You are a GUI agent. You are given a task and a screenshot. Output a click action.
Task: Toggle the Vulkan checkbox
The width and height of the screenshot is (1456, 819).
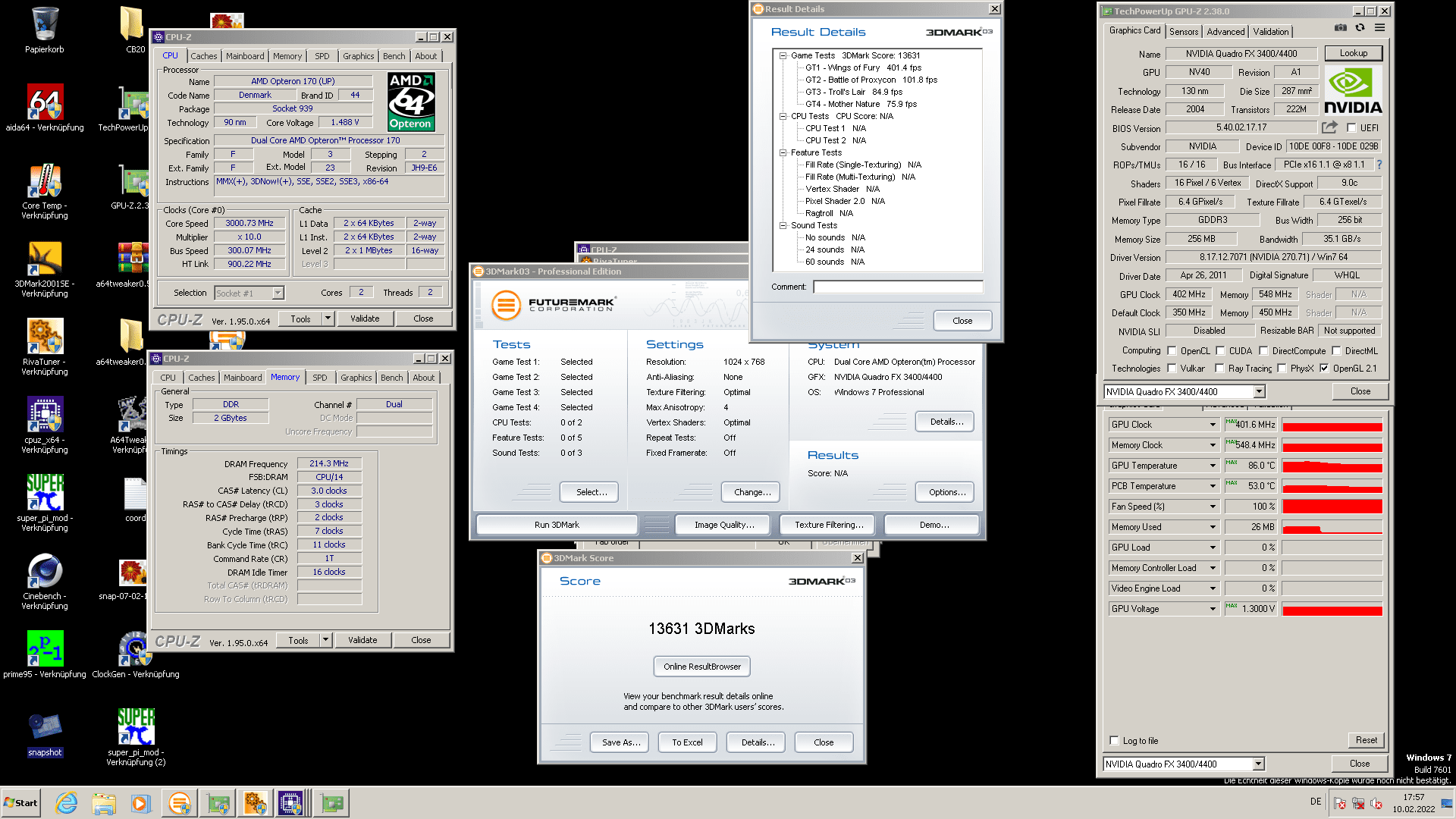[x=1172, y=369]
